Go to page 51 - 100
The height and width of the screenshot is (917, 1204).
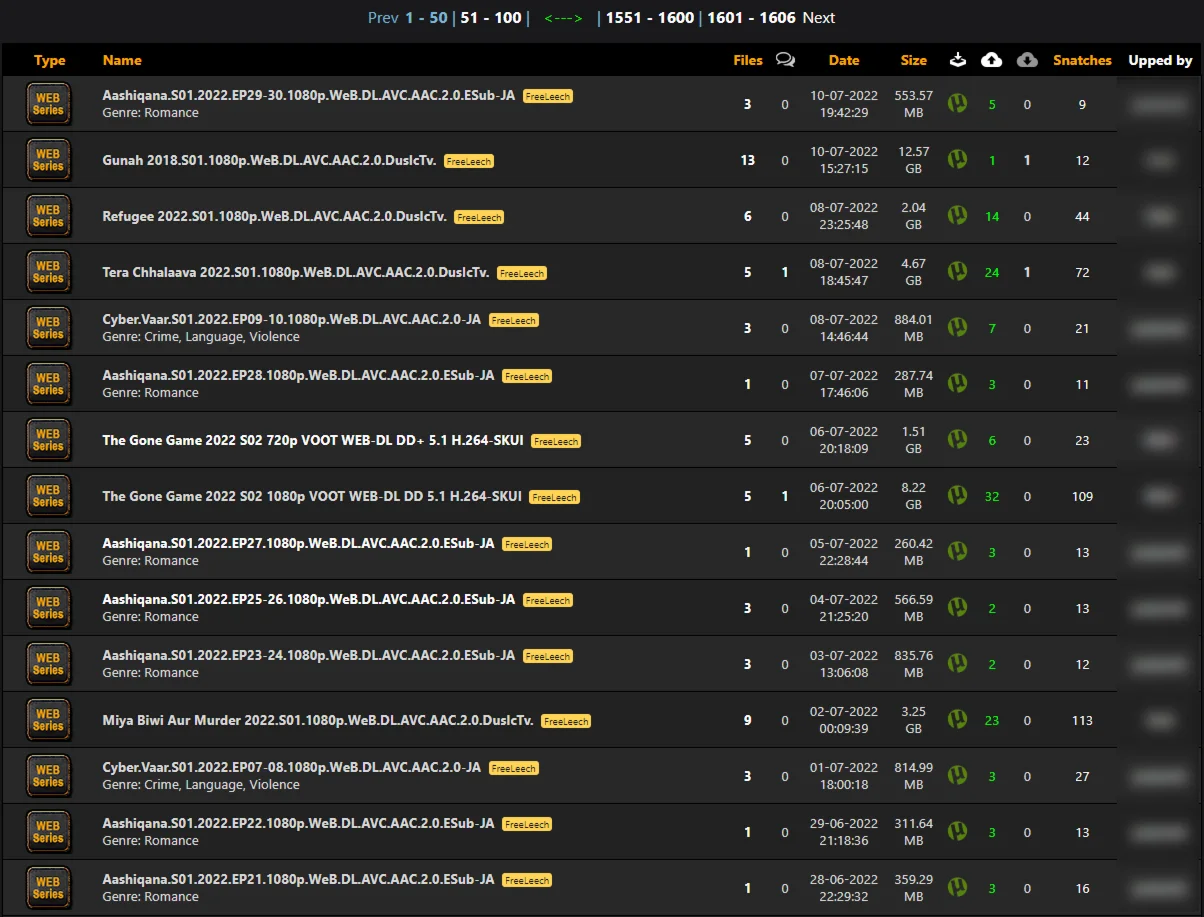(491, 18)
